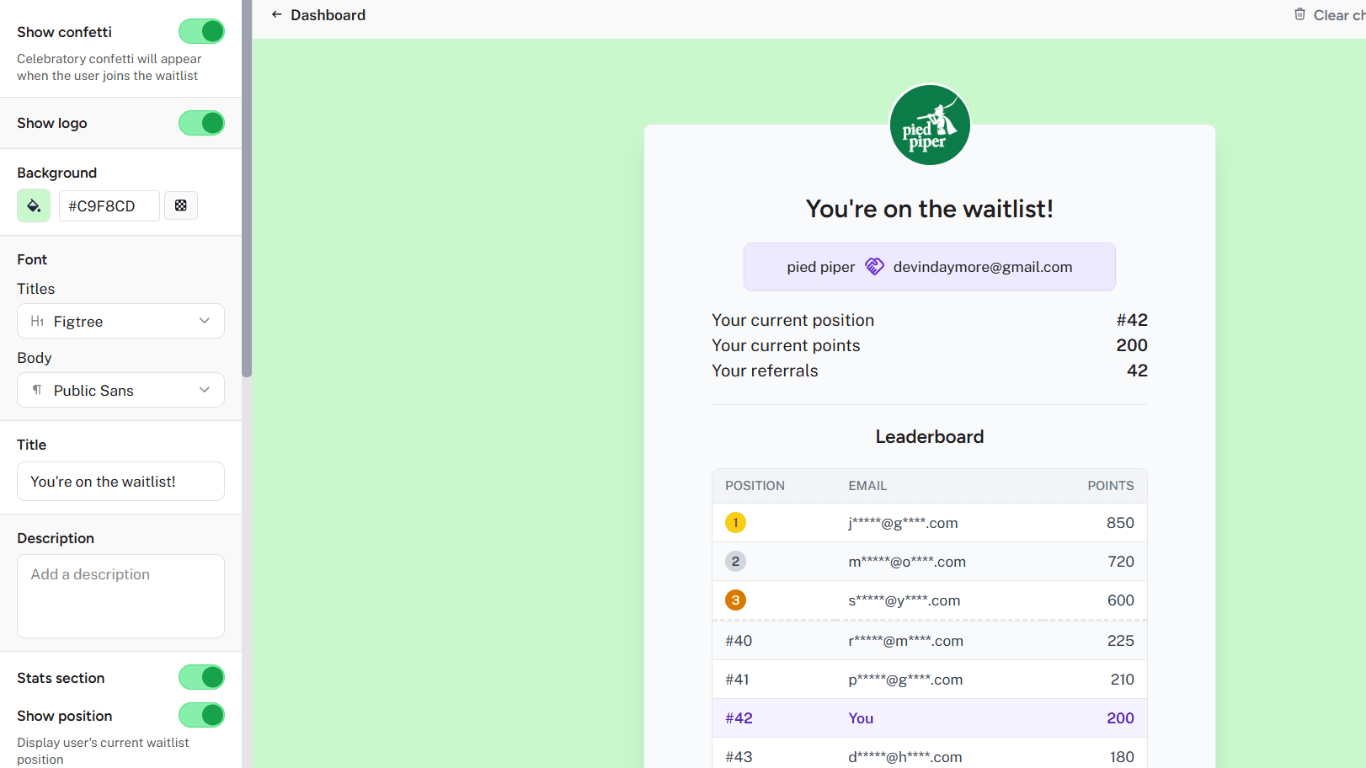Click the purple heart handshake icon
This screenshot has width=1366, height=768.
coord(875,267)
